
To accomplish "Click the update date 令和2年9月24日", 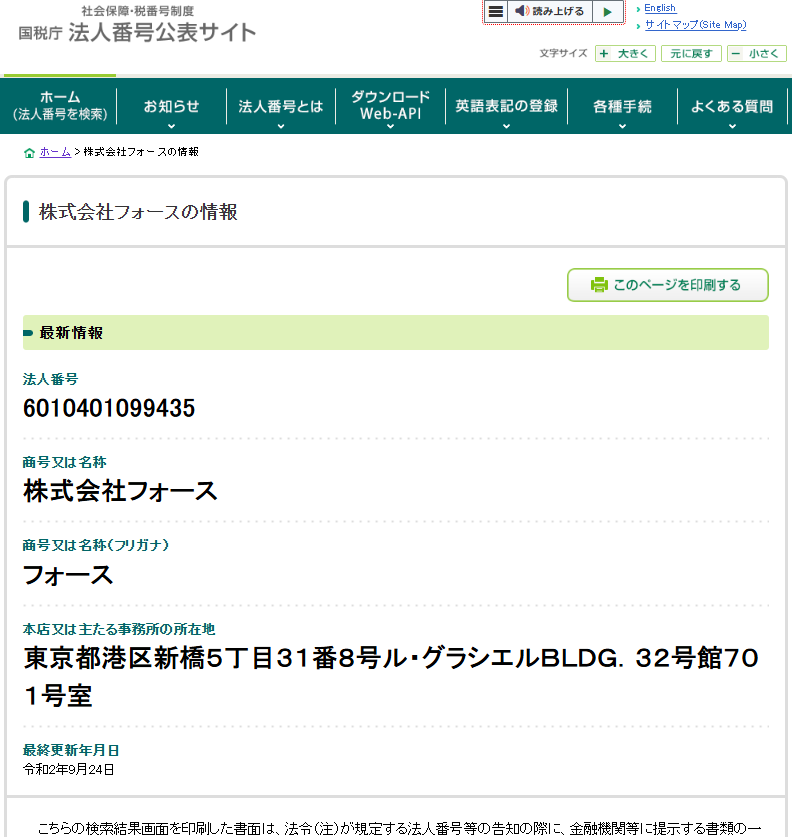I will click(68, 769).
